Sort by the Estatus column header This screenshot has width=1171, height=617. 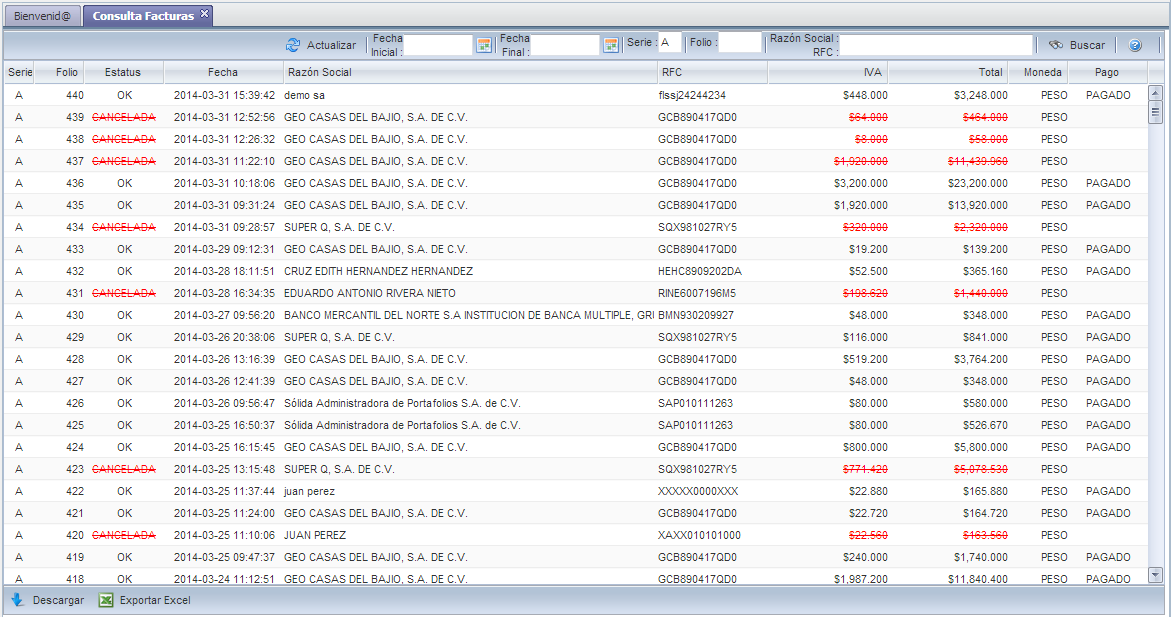pyautogui.click(x=123, y=72)
